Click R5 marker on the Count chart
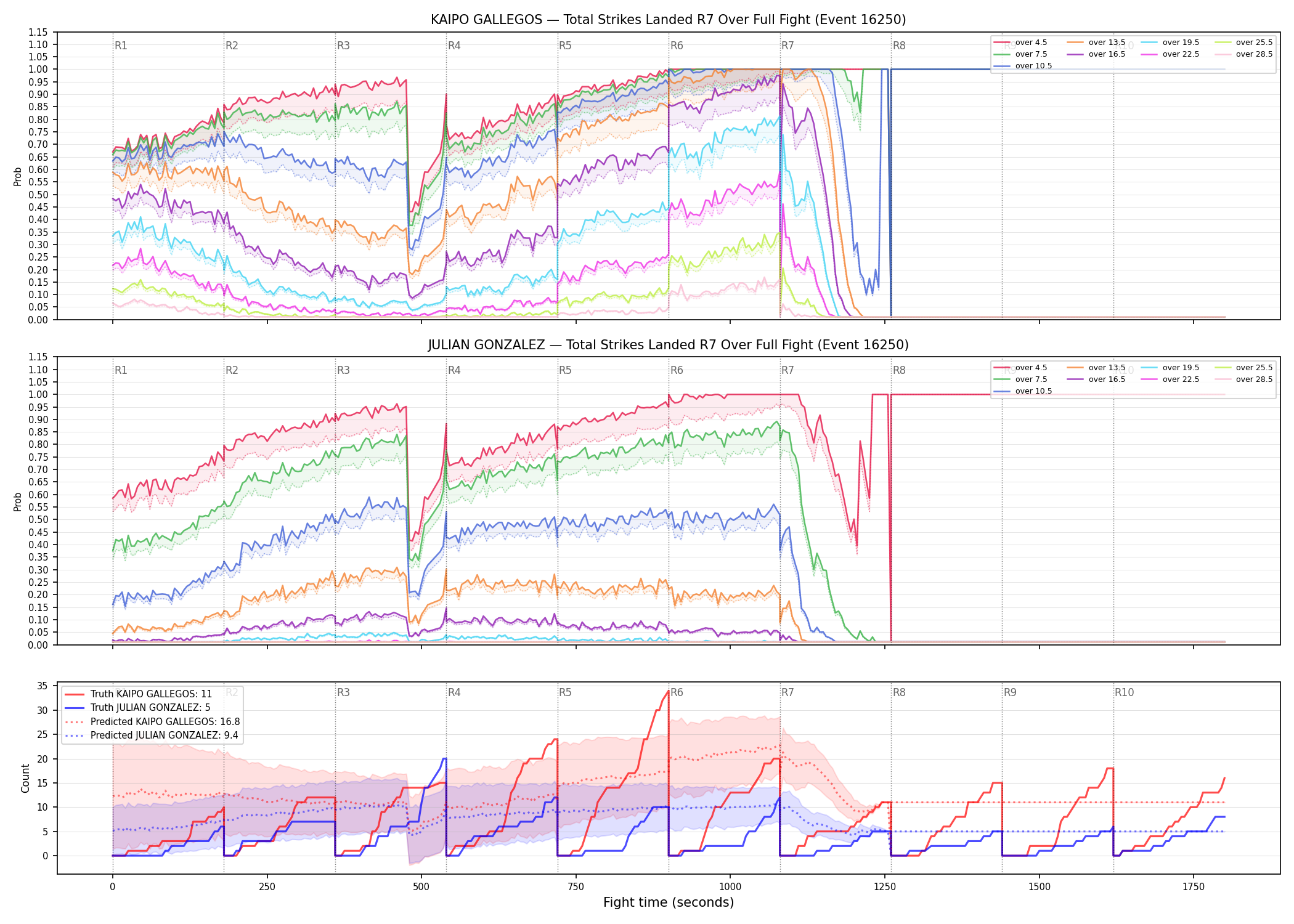 pyautogui.click(x=565, y=692)
